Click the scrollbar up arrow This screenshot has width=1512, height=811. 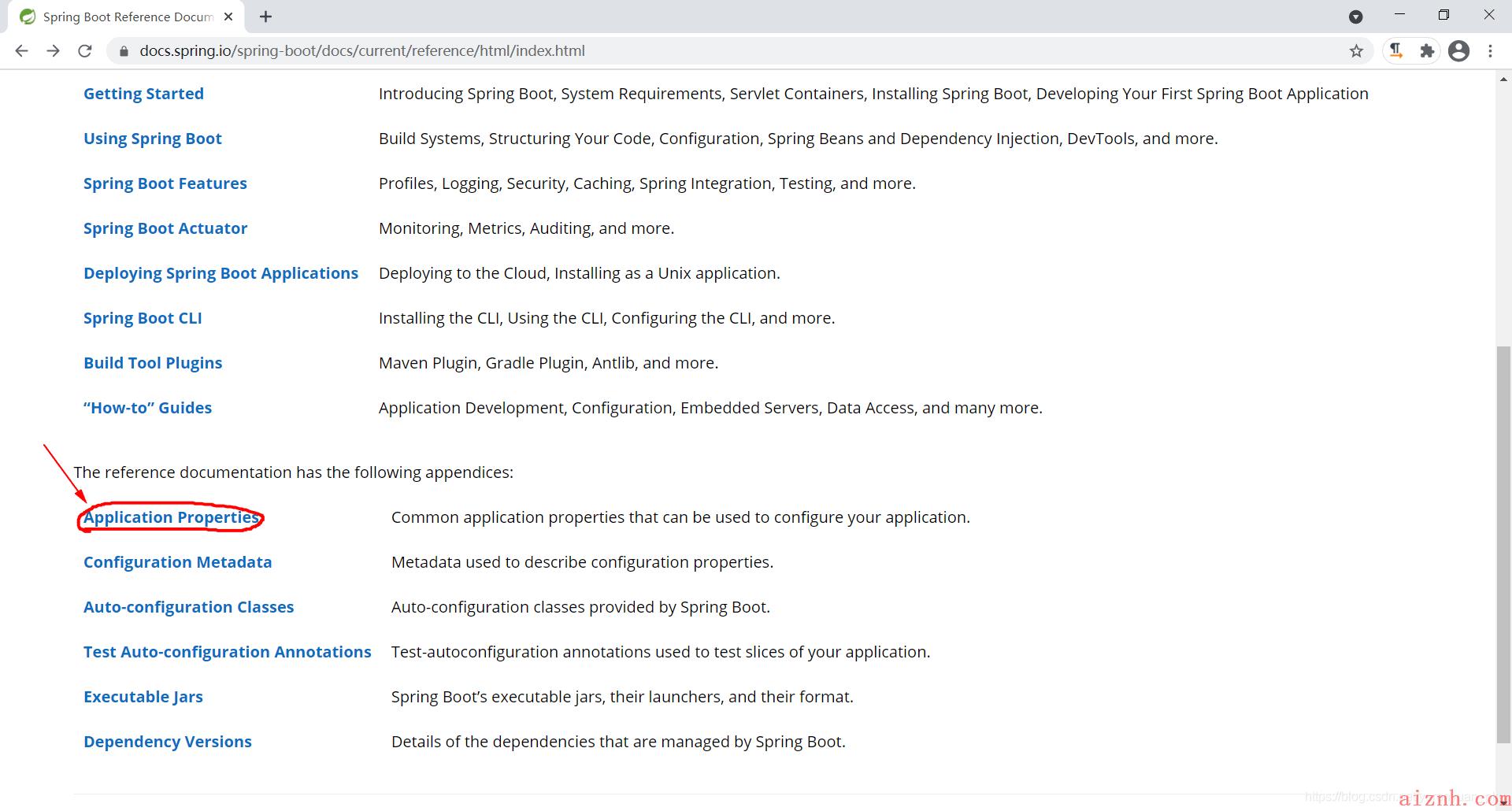click(x=1503, y=79)
